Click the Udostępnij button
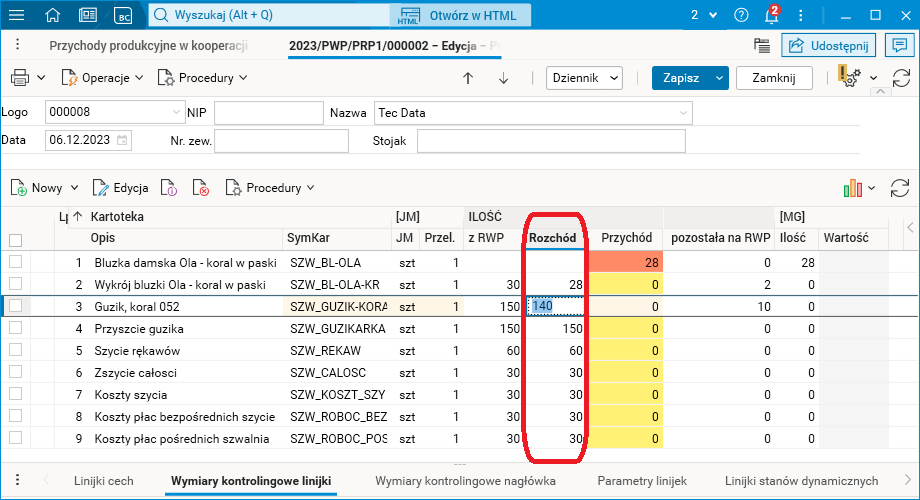 click(828, 45)
